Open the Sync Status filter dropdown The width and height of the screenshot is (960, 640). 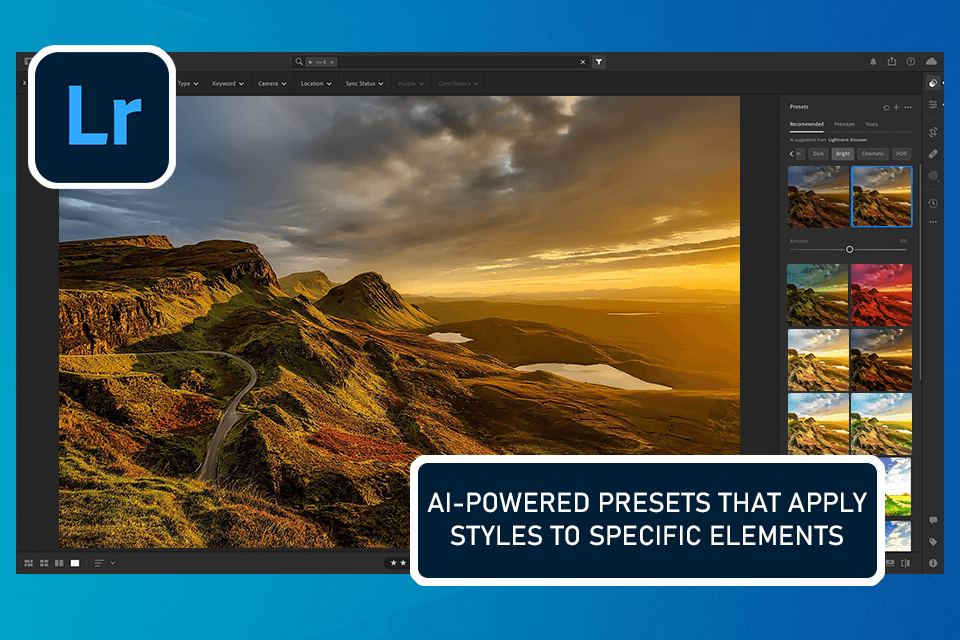[364, 83]
